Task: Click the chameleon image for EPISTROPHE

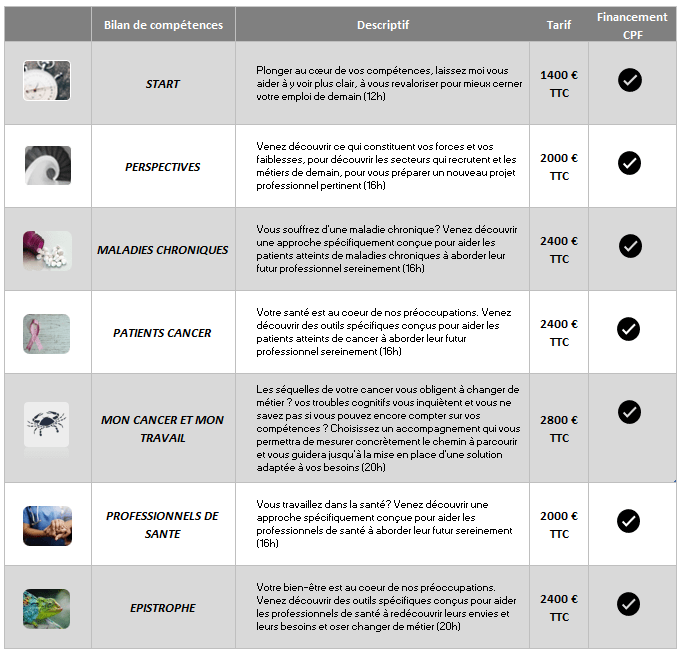Action: 47,608
